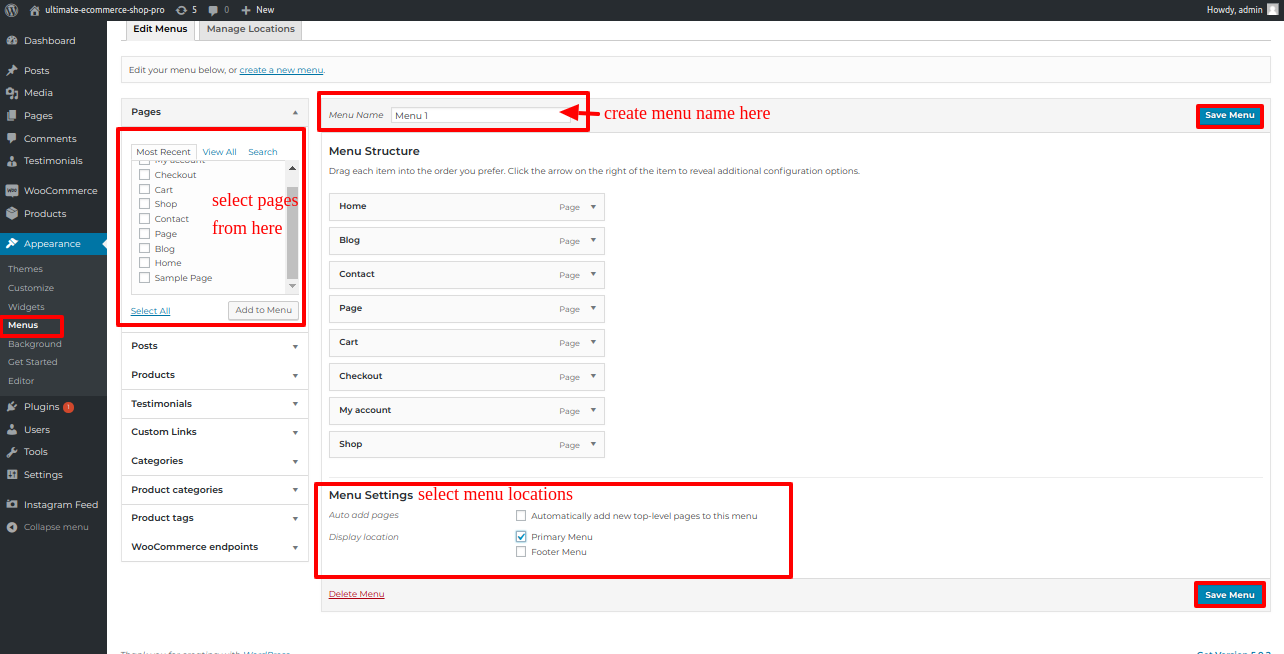Check the Checkout page checkbox
The width and height of the screenshot is (1284, 654).
point(145,175)
